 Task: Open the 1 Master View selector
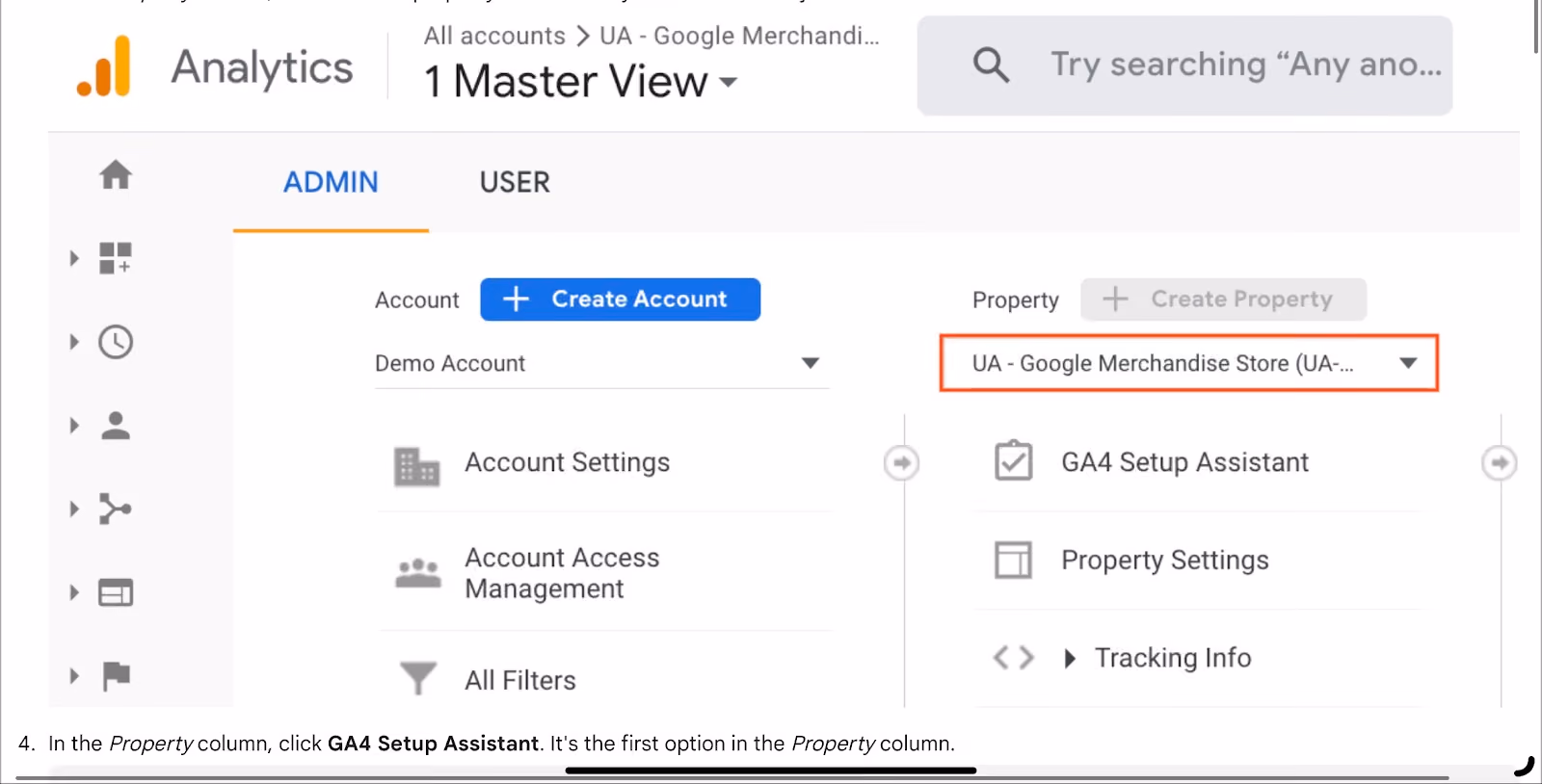click(x=581, y=81)
